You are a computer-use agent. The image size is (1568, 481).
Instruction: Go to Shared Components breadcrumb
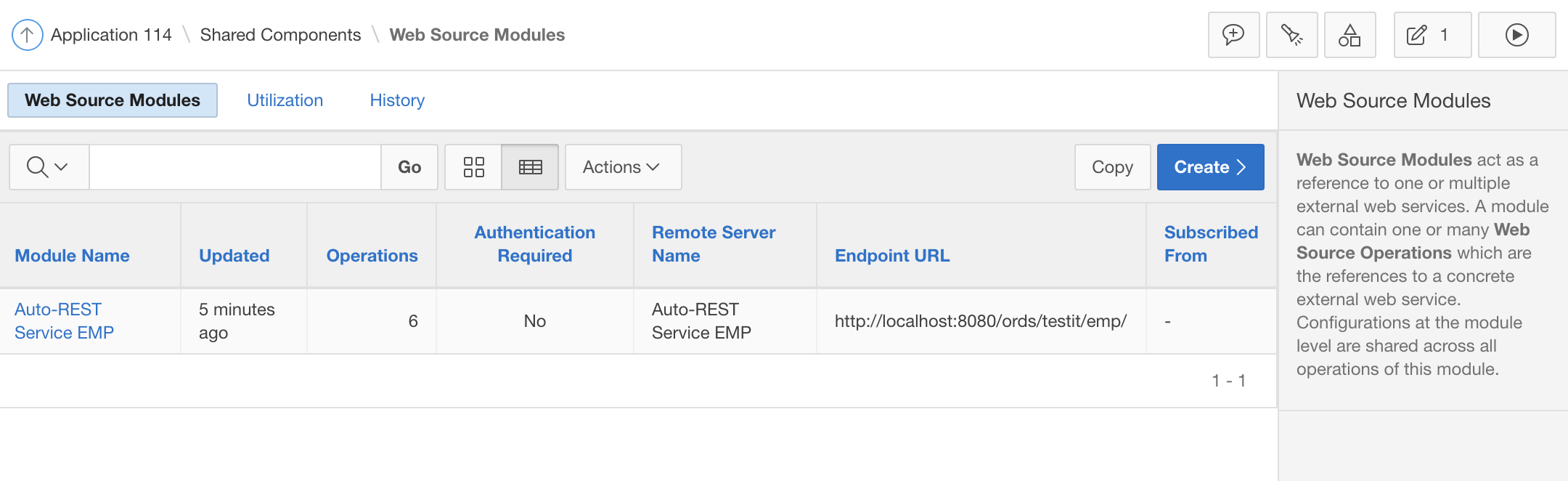pos(280,35)
